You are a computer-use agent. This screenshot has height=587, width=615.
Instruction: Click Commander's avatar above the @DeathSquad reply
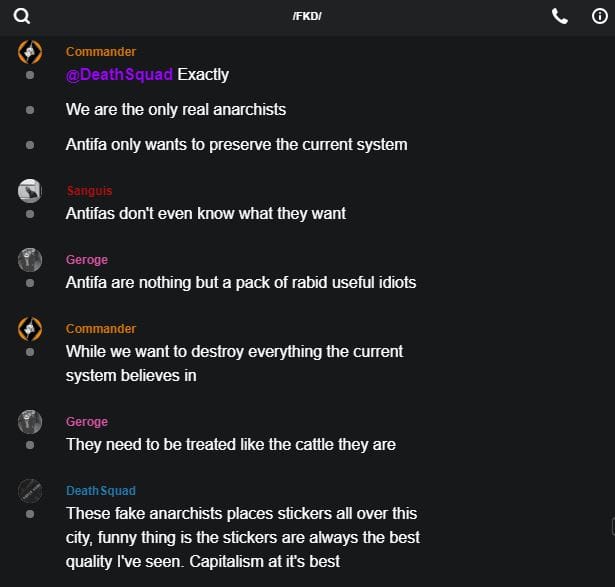pyautogui.click(x=30, y=52)
